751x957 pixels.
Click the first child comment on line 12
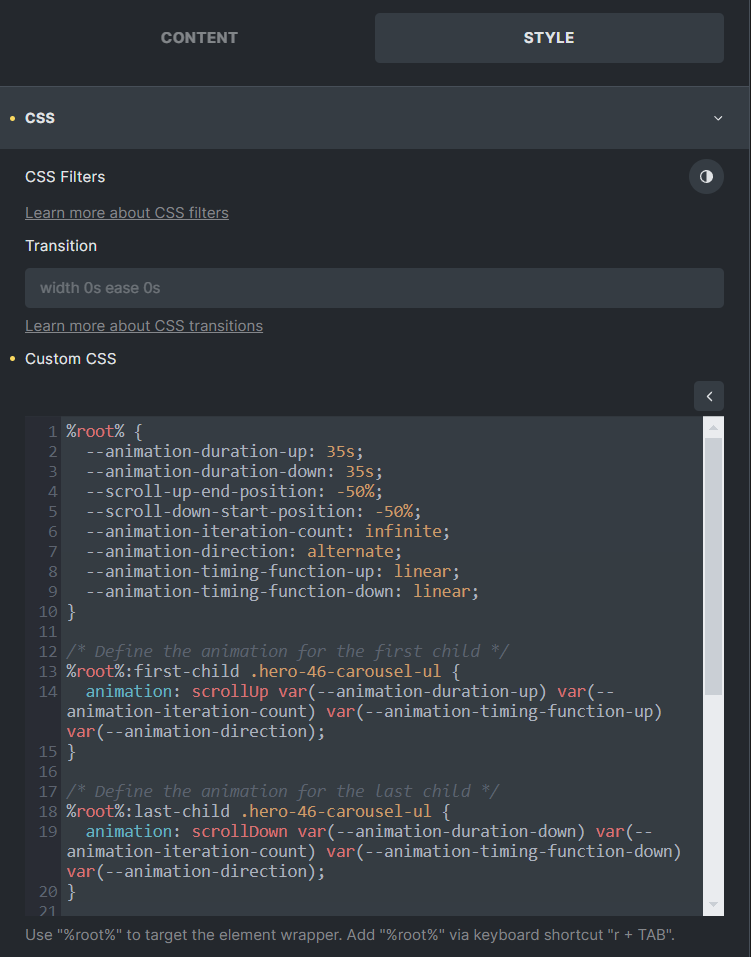pyautogui.click(x=288, y=651)
